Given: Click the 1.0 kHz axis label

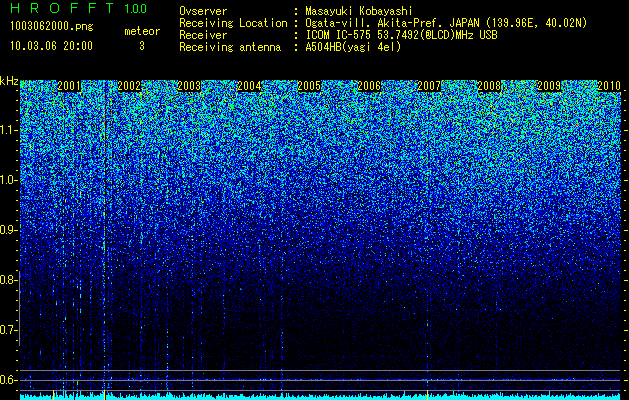Looking at the screenshot, I should (x=7, y=181).
